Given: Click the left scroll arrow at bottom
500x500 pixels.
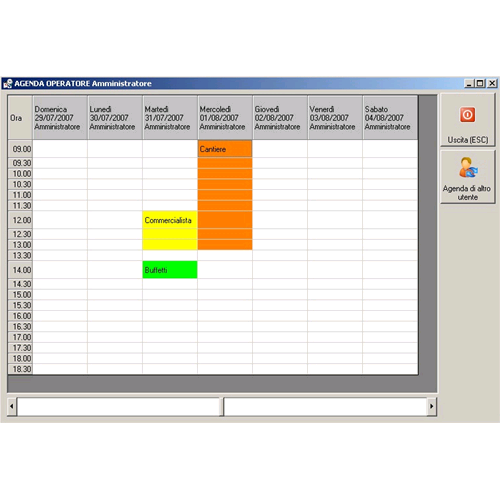Looking at the screenshot, I should [x=12, y=406].
